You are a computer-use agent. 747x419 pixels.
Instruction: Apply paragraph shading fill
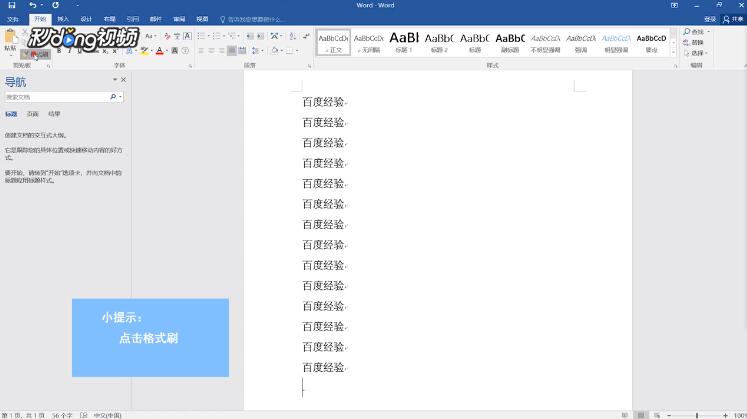(x=275, y=50)
